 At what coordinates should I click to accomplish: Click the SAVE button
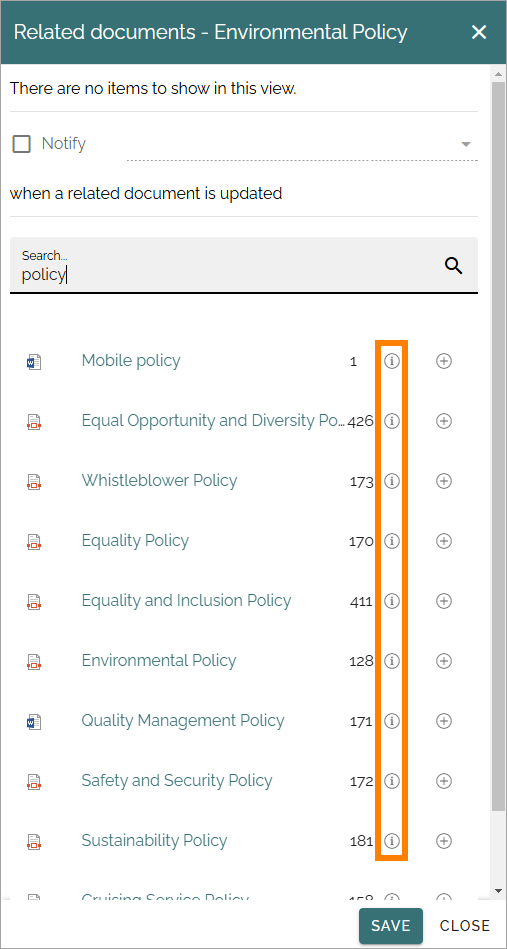391,925
